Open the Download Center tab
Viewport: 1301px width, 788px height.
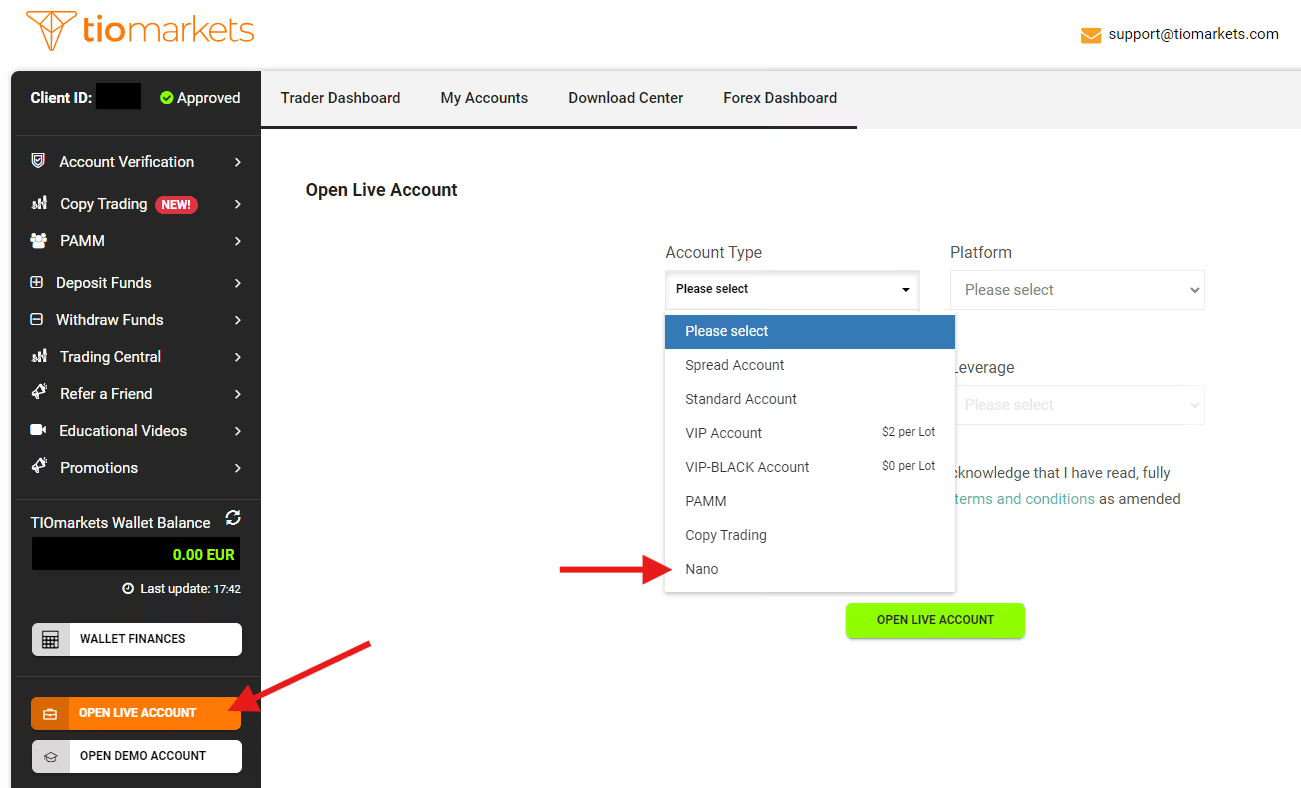tap(625, 97)
